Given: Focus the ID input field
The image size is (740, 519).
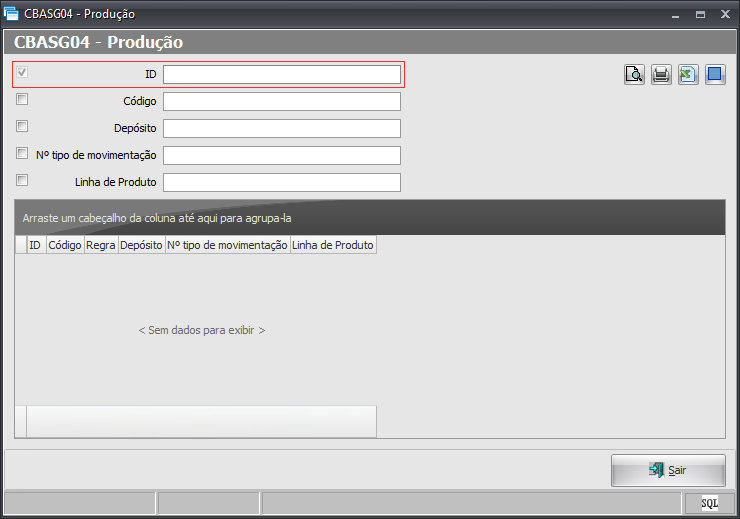Looking at the screenshot, I should click(282, 75).
